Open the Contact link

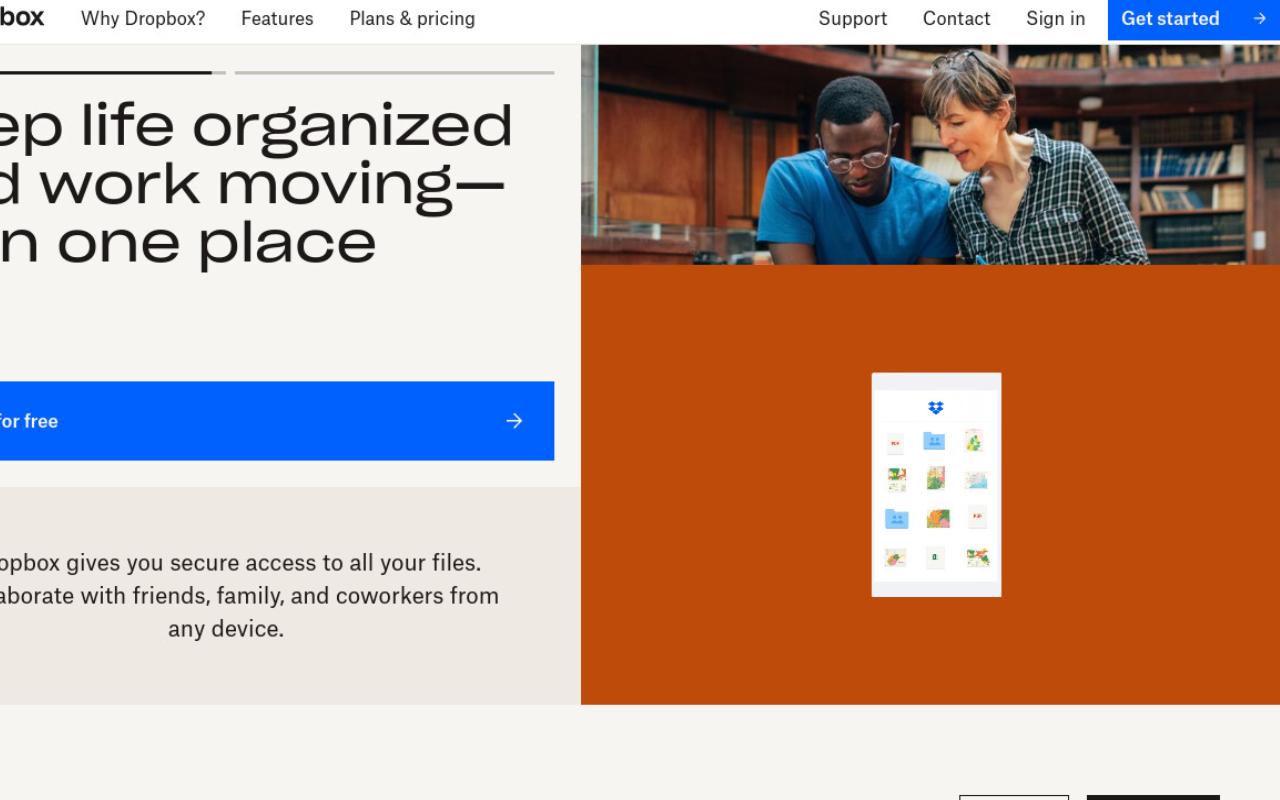[956, 19]
